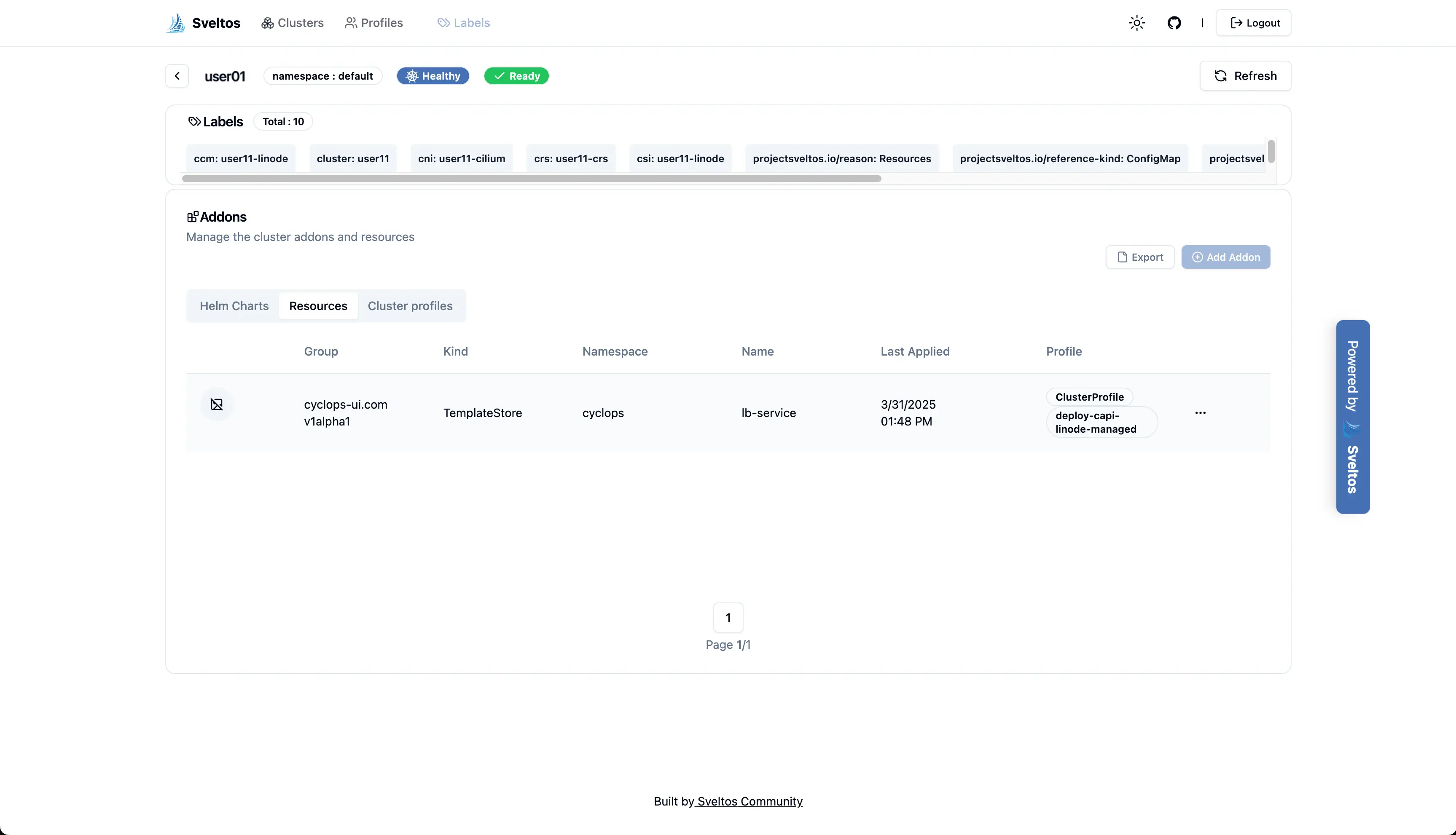Click the labels horizontal scrollbar
1456x835 pixels.
(531, 178)
